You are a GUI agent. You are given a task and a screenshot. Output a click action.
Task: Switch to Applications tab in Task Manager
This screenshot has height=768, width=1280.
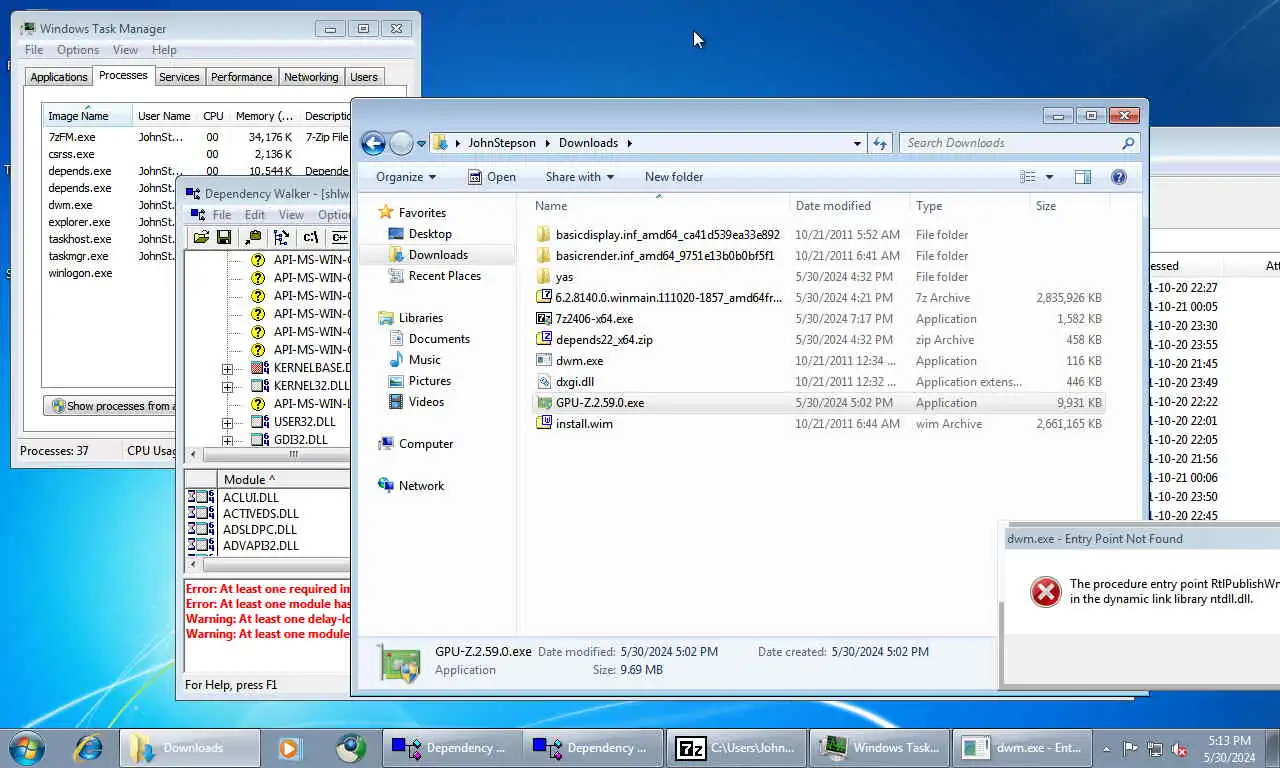pos(59,77)
